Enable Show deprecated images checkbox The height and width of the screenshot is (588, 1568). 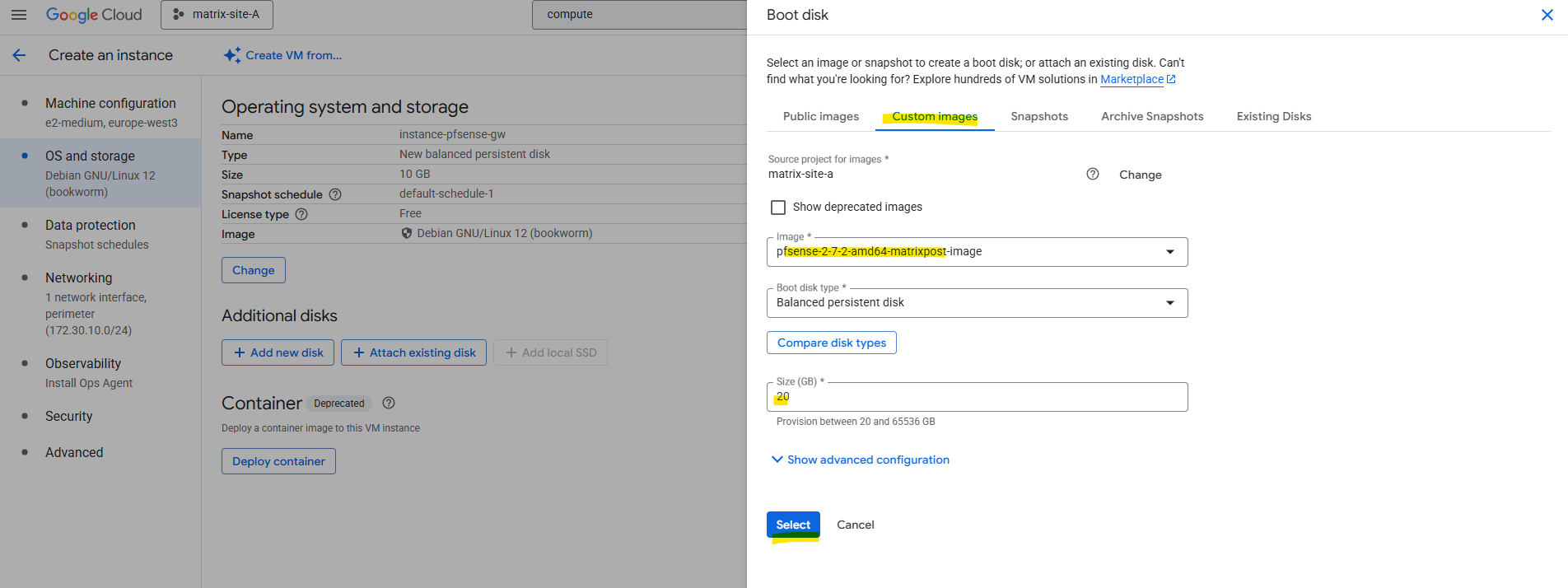point(778,208)
